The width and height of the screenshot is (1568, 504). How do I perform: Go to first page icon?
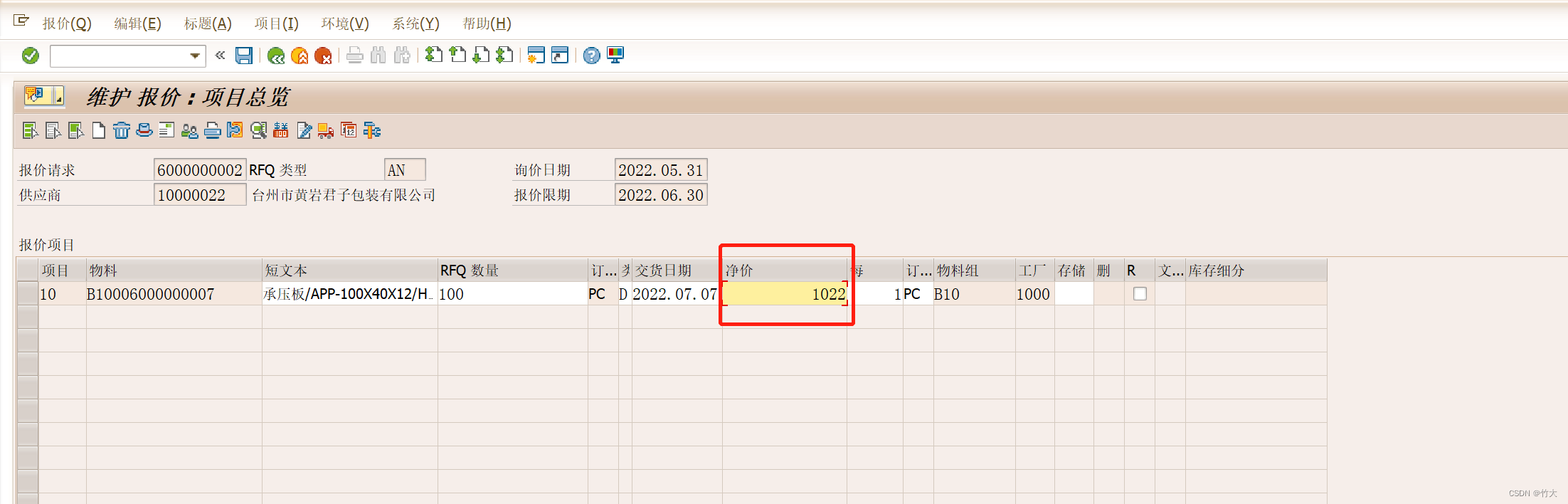[434, 55]
